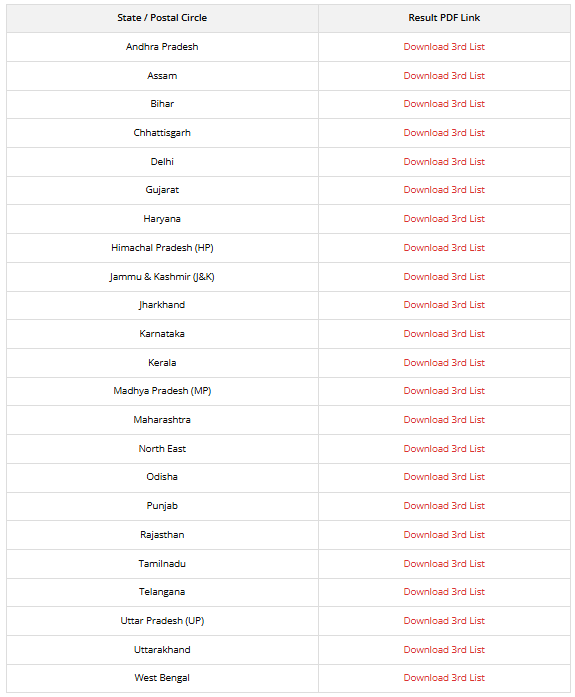Download the North East 3rd list

point(444,448)
